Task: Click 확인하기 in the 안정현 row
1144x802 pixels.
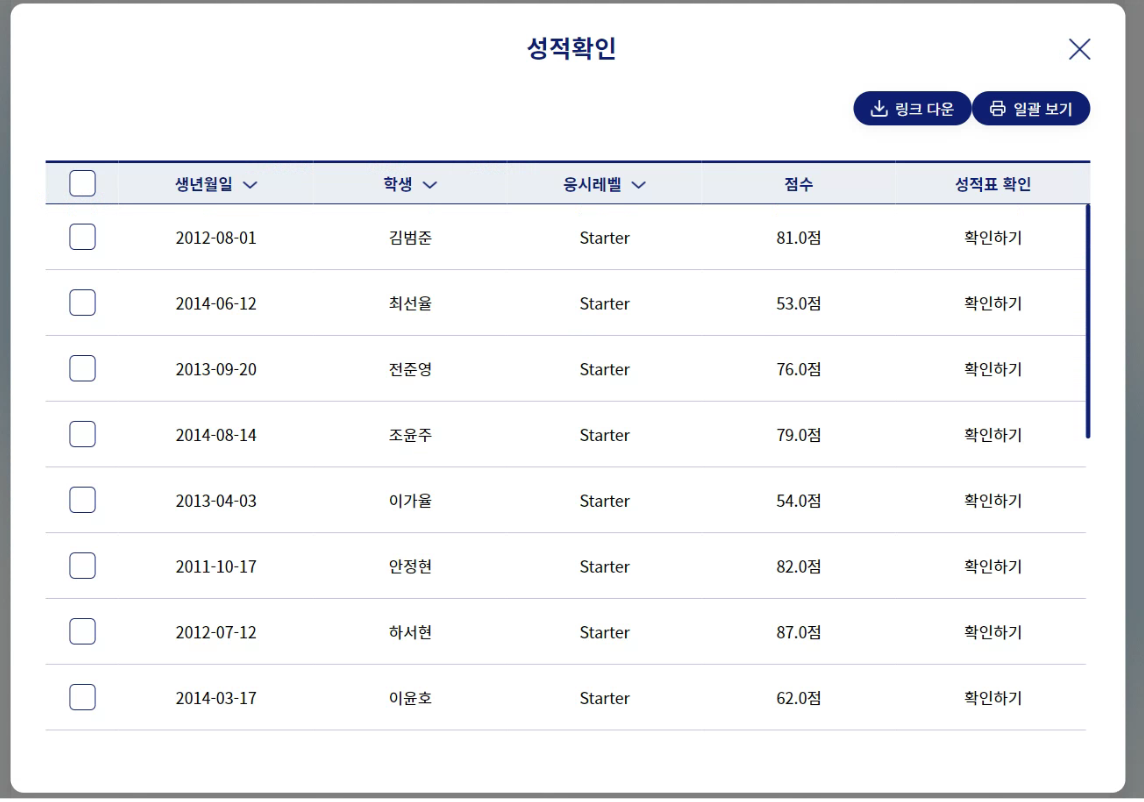Action: (x=992, y=566)
